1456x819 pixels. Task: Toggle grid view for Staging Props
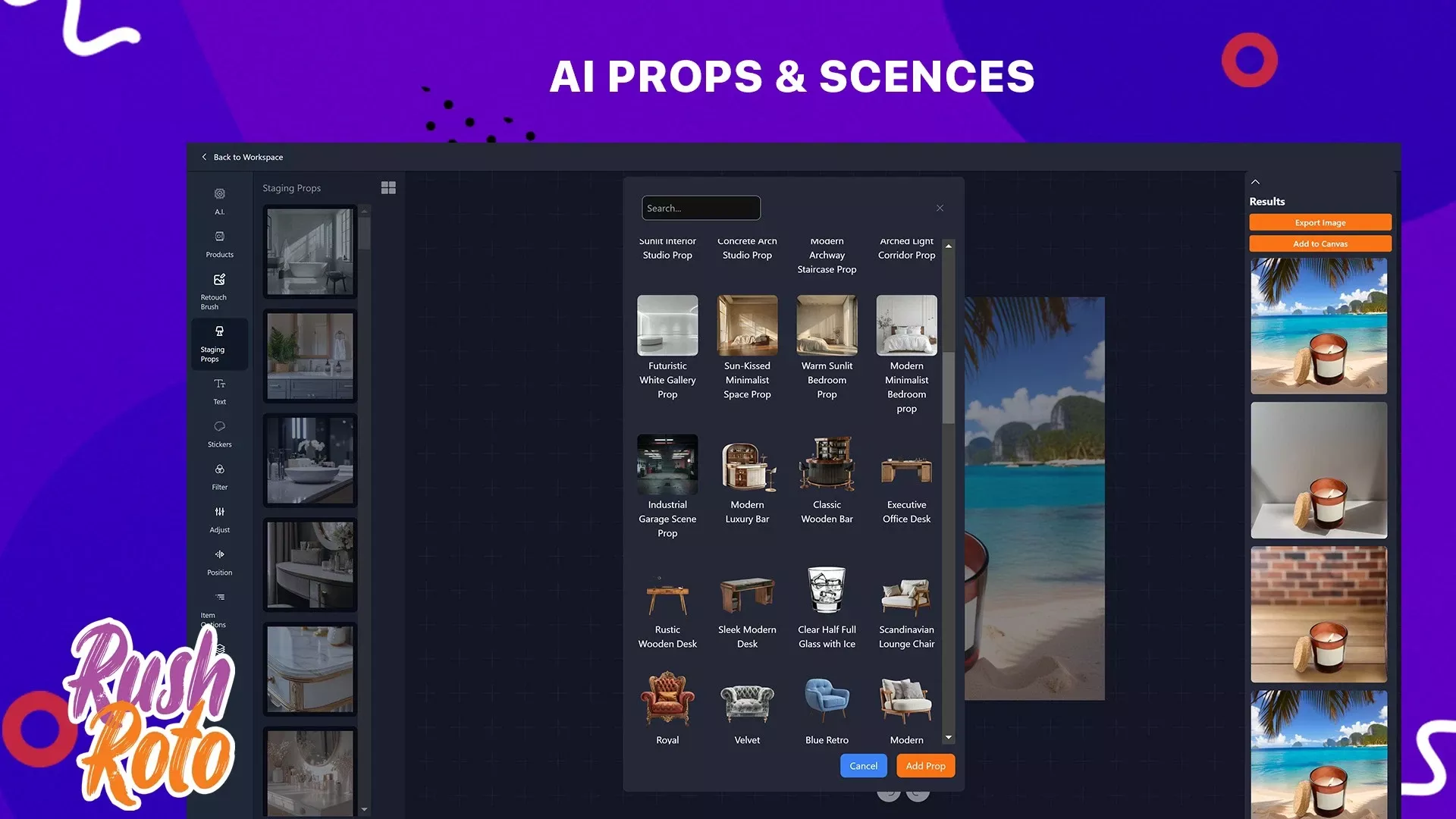coord(388,188)
